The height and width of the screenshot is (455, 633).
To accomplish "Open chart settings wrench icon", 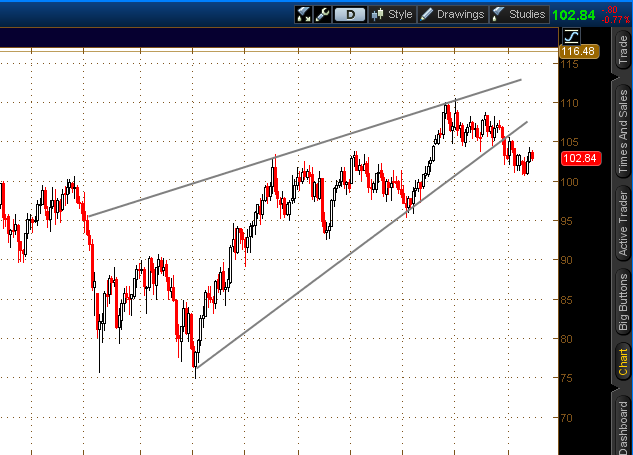I will click(x=322, y=15).
